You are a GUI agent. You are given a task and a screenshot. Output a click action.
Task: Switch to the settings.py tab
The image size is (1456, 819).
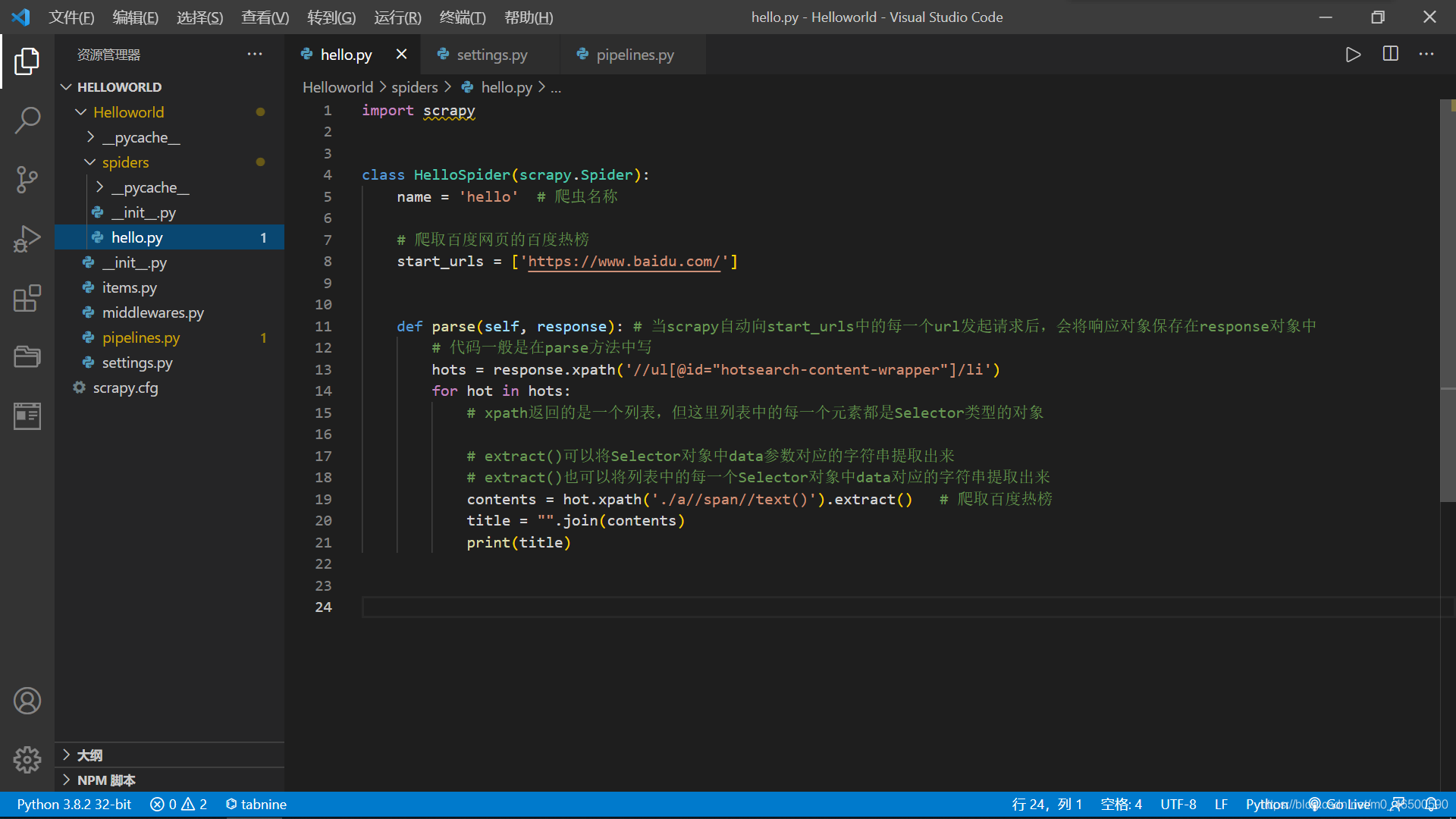pyautogui.click(x=491, y=55)
